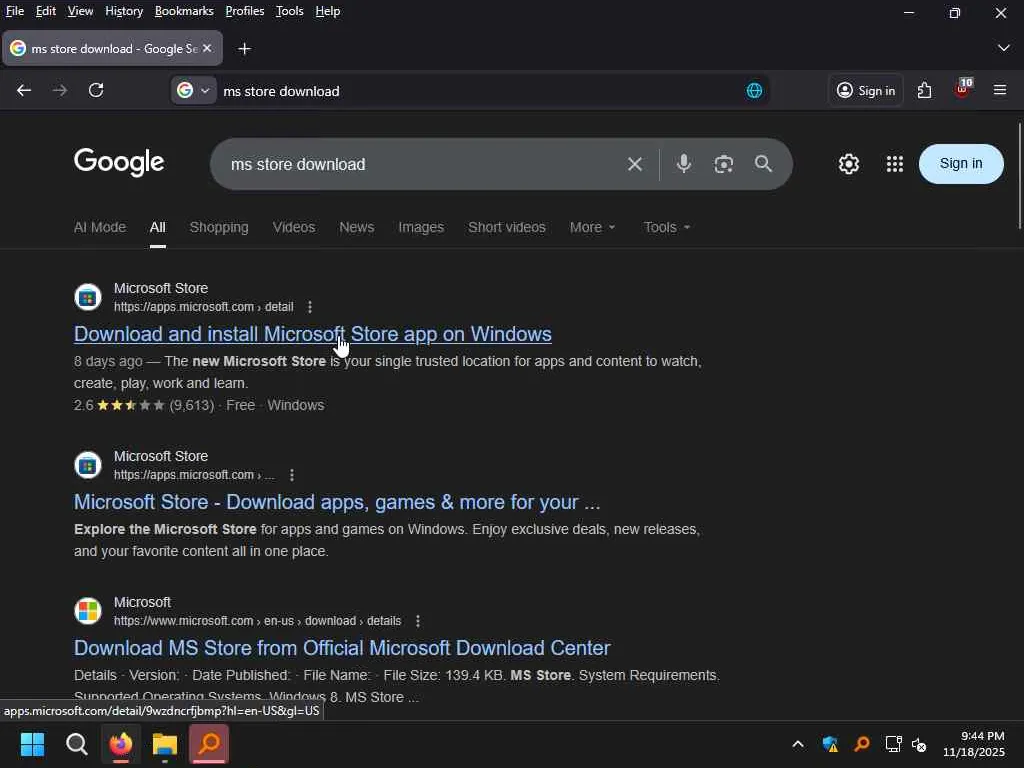Click inside the Google search query field

point(418,164)
